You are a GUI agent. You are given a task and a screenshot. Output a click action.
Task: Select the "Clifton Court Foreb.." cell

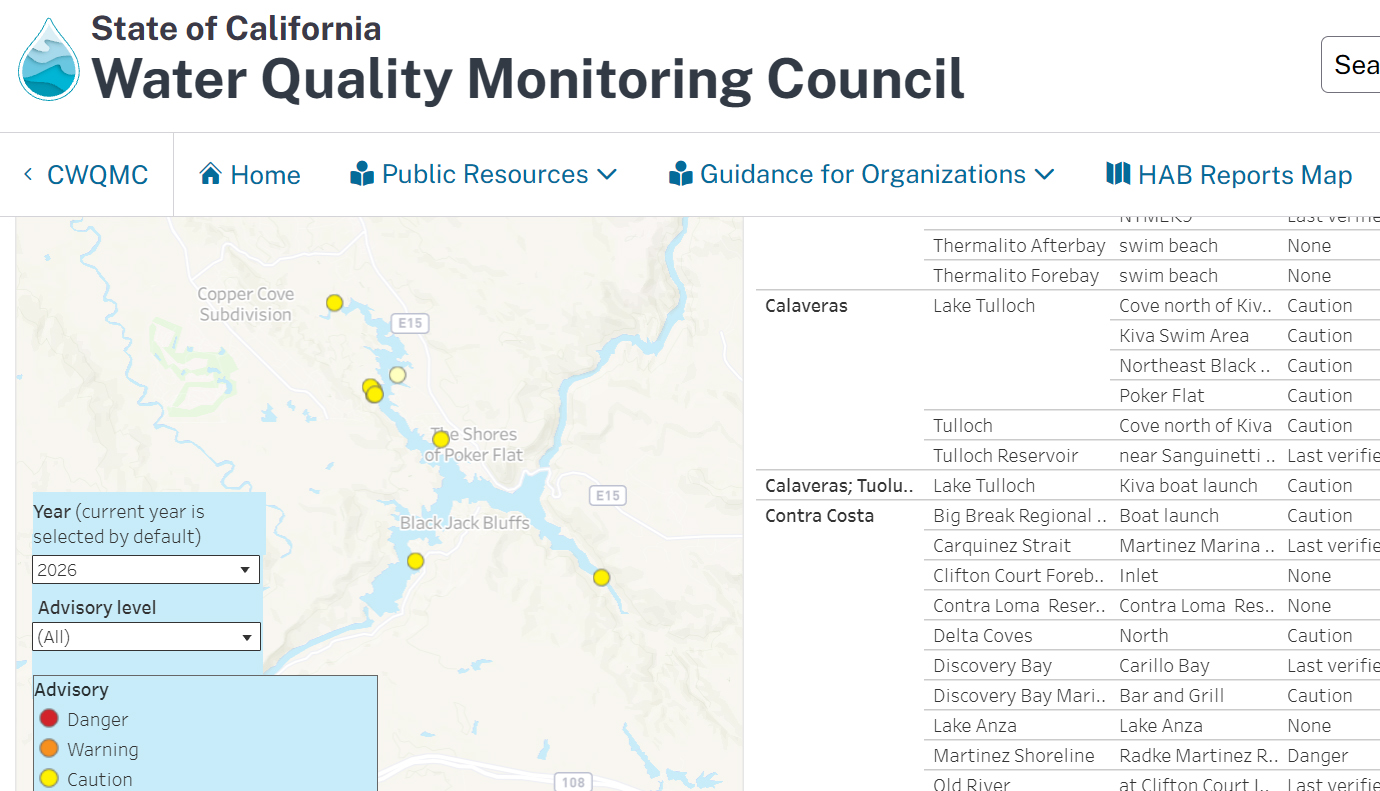point(1019,576)
